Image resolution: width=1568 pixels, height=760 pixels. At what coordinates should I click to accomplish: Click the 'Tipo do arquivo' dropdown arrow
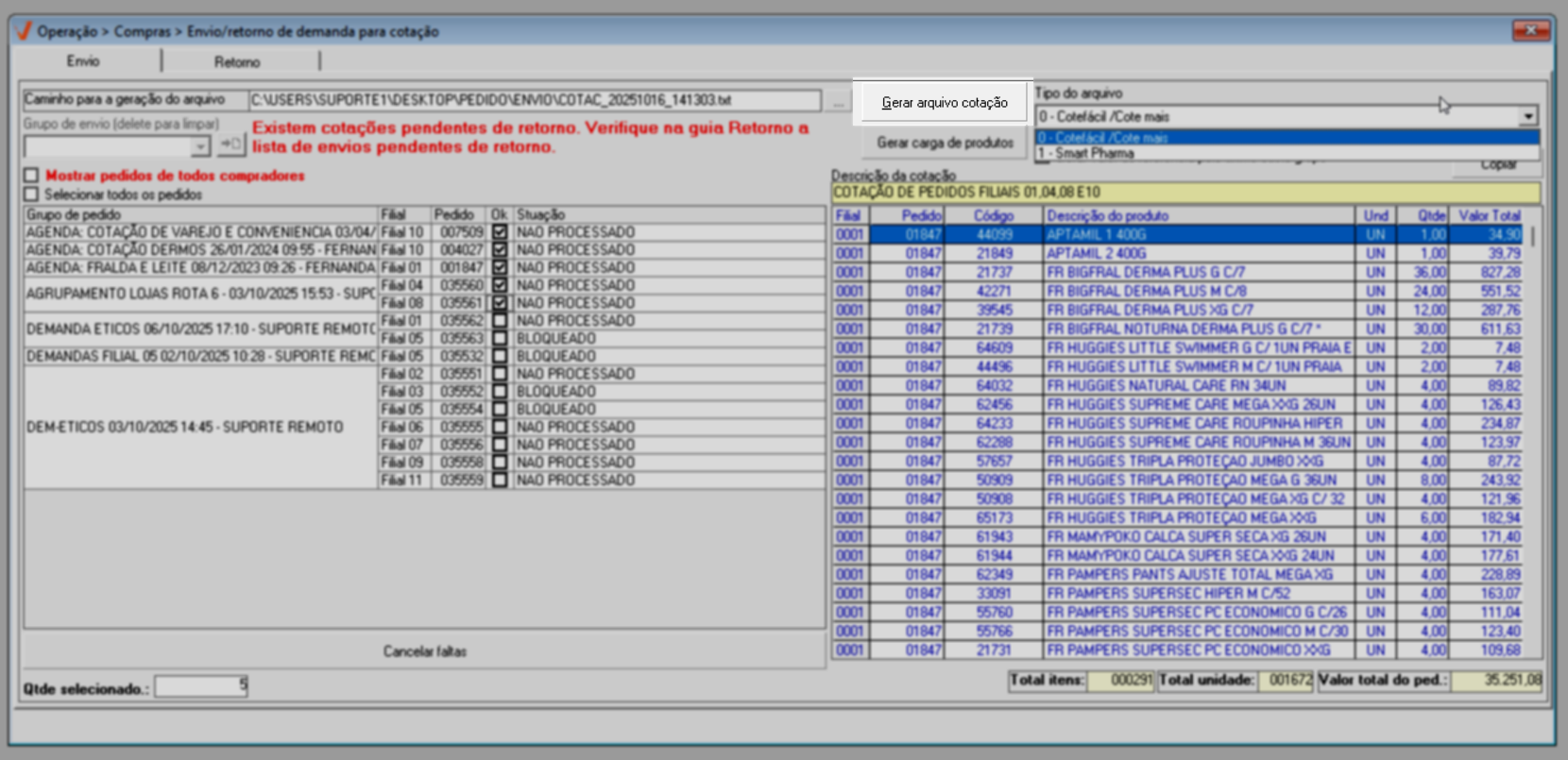[1527, 116]
